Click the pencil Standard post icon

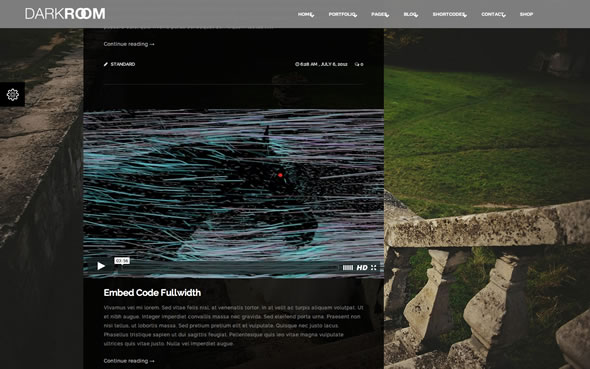click(106, 64)
